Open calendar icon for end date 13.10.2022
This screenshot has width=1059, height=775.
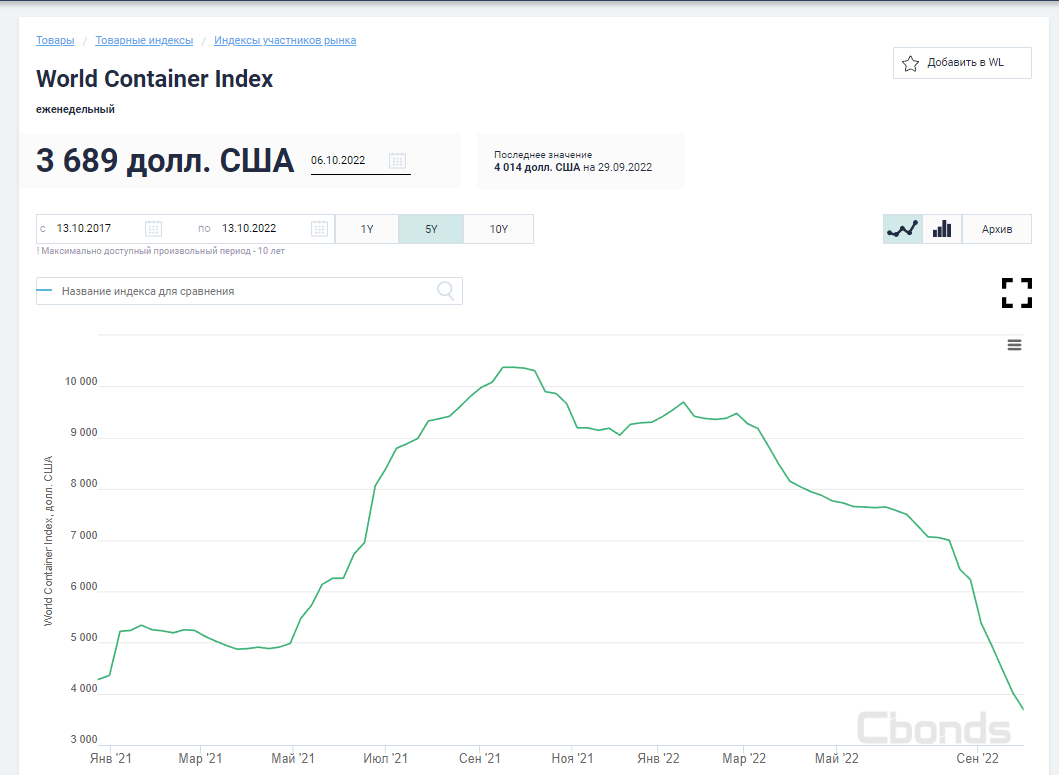(x=319, y=229)
